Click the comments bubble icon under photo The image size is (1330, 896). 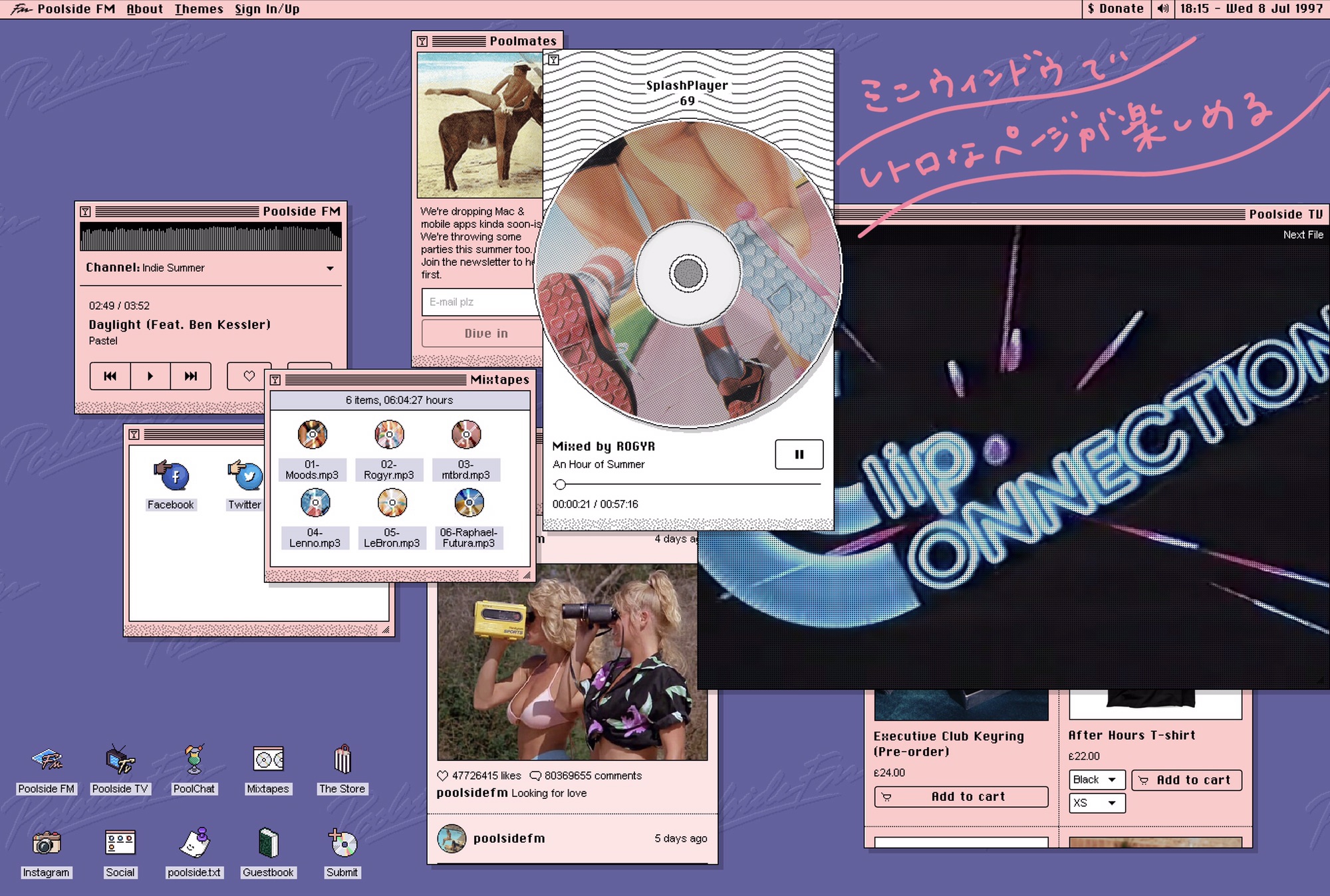535,776
